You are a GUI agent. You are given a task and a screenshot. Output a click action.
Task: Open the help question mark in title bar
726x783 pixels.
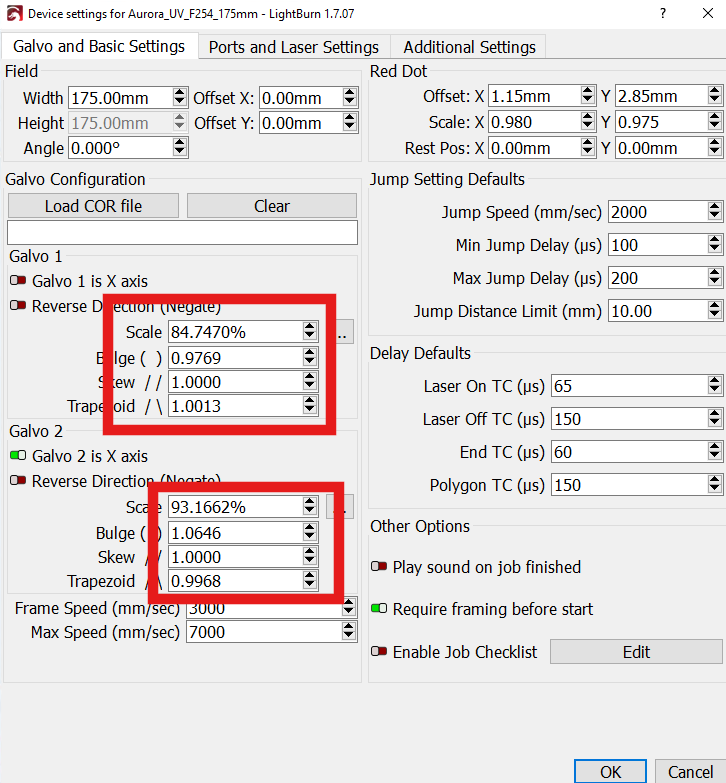[x=663, y=13]
